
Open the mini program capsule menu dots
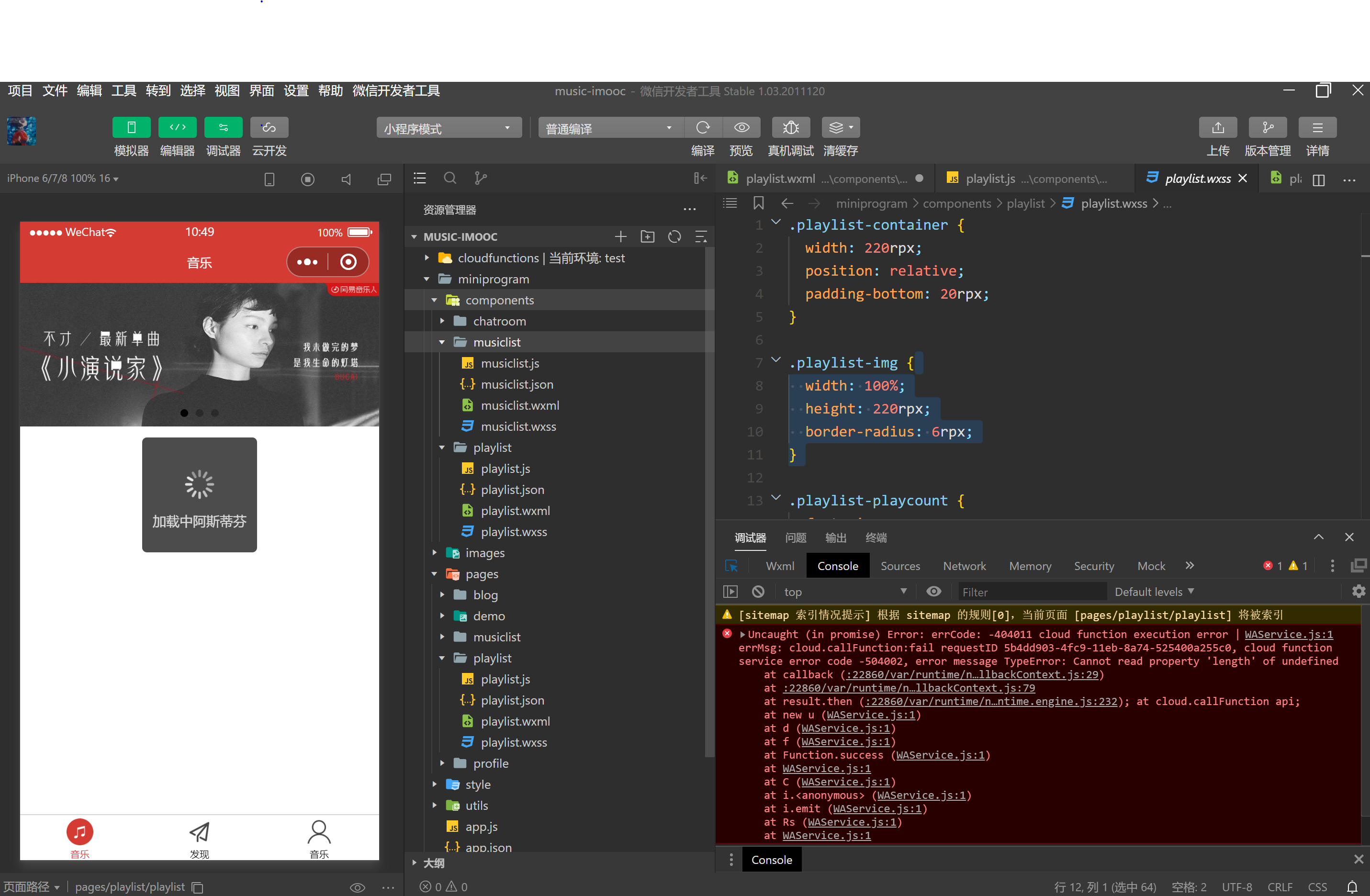pyautogui.click(x=307, y=262)
